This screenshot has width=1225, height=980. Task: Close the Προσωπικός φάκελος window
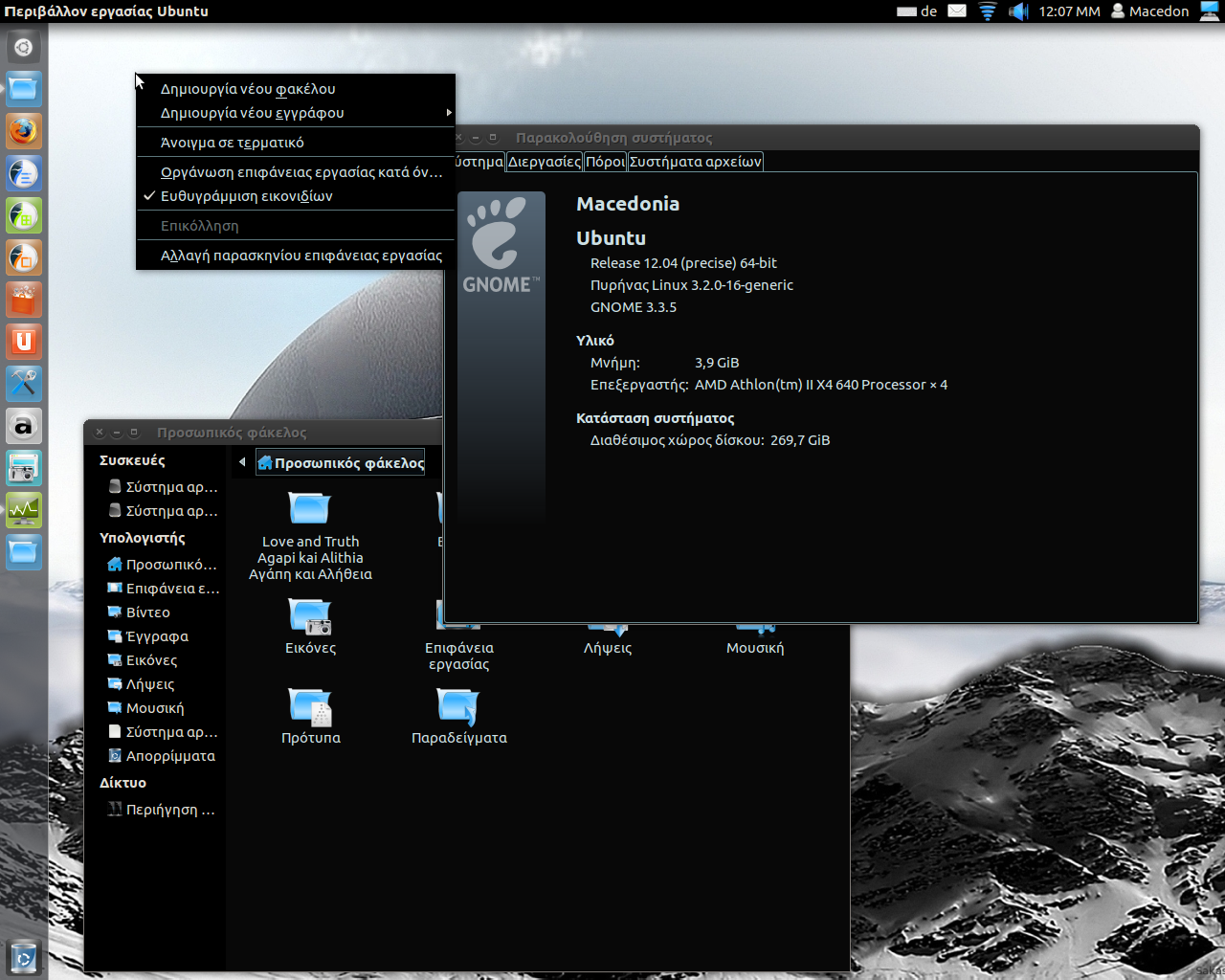coord(99,433)
